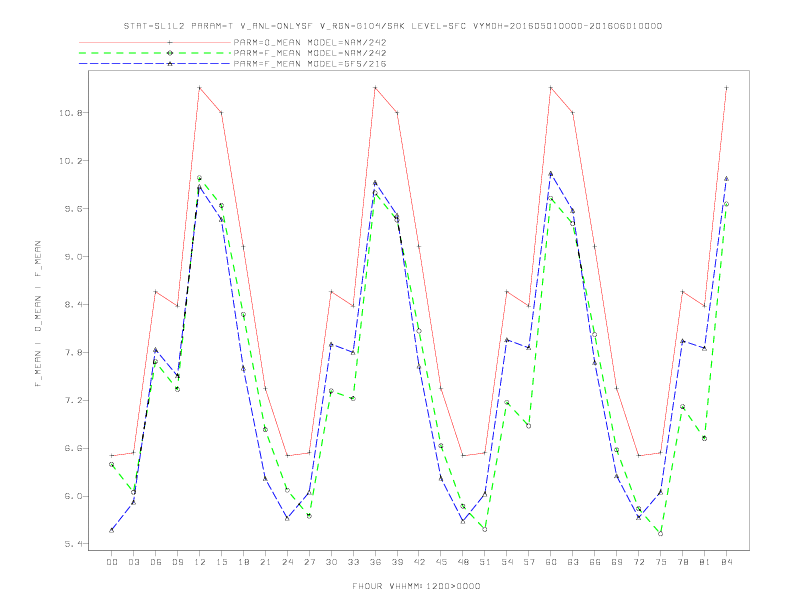
Task: Click x-axis tick label 60
Action: click(x=551, y=562)
